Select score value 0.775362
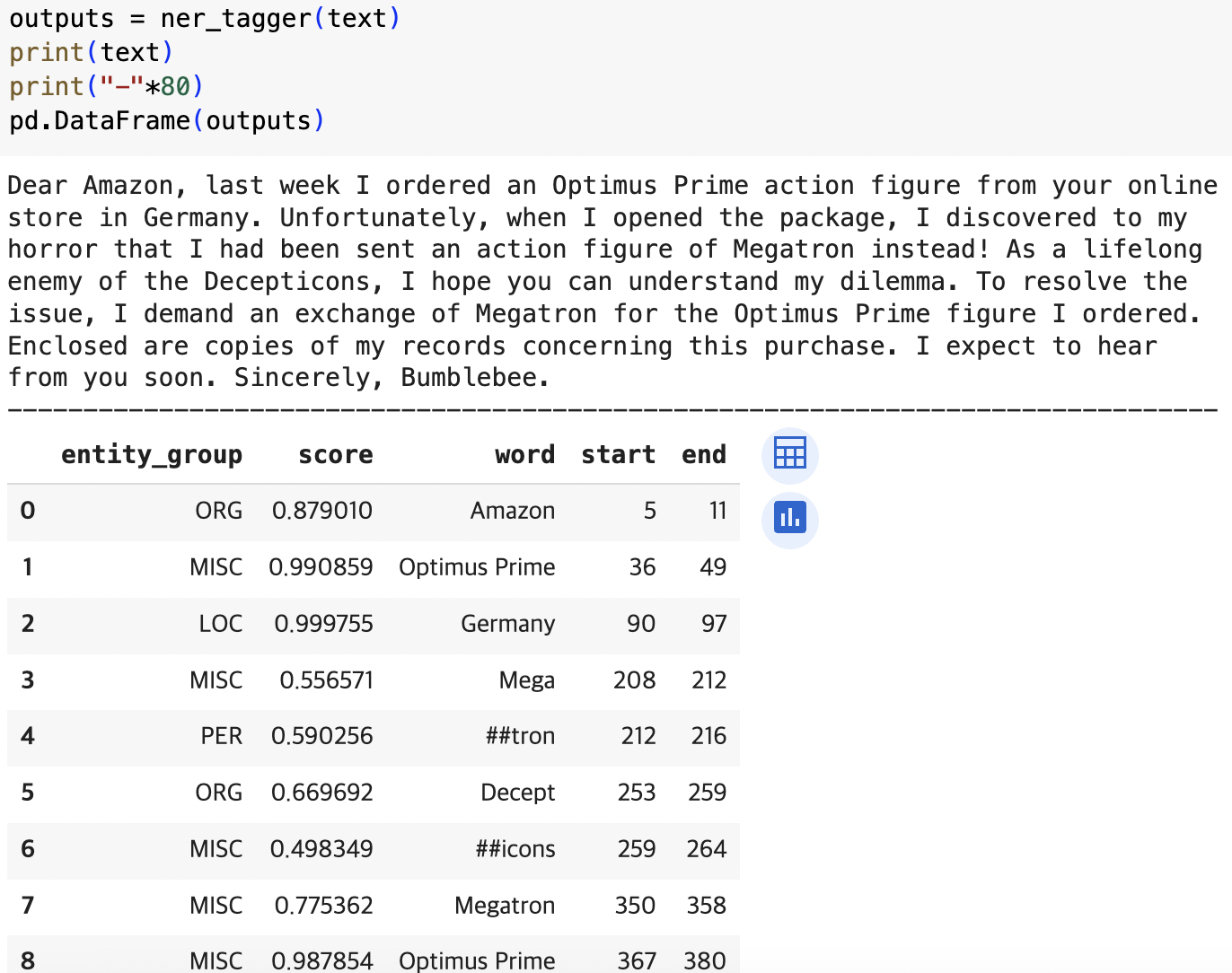 click(323, 906)
